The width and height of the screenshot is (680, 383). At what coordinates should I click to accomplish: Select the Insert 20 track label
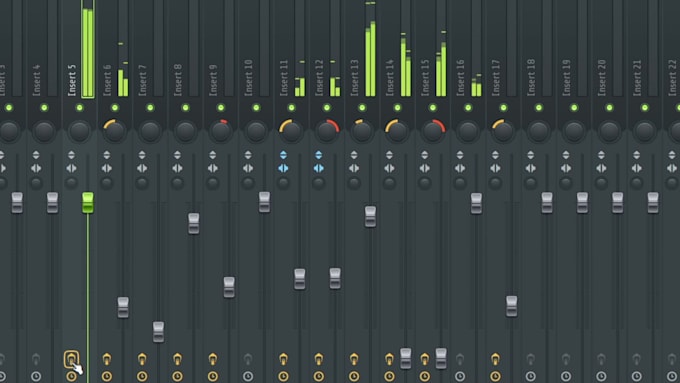[x=602, y=78]
